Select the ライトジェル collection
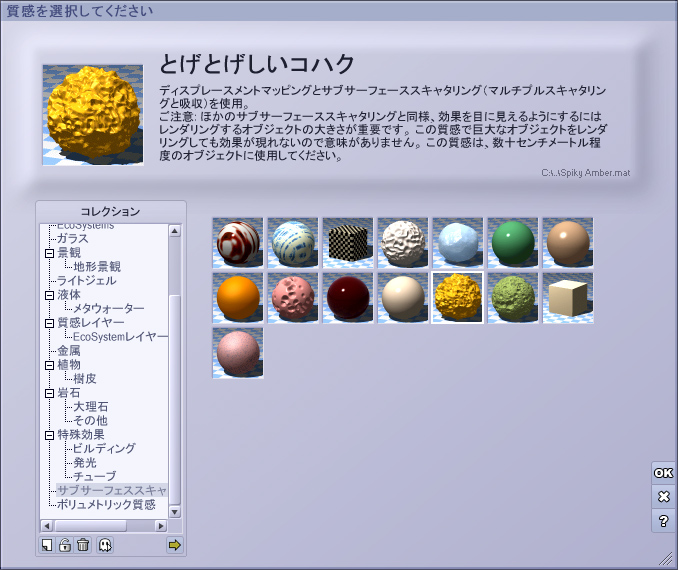 point(86,281)
